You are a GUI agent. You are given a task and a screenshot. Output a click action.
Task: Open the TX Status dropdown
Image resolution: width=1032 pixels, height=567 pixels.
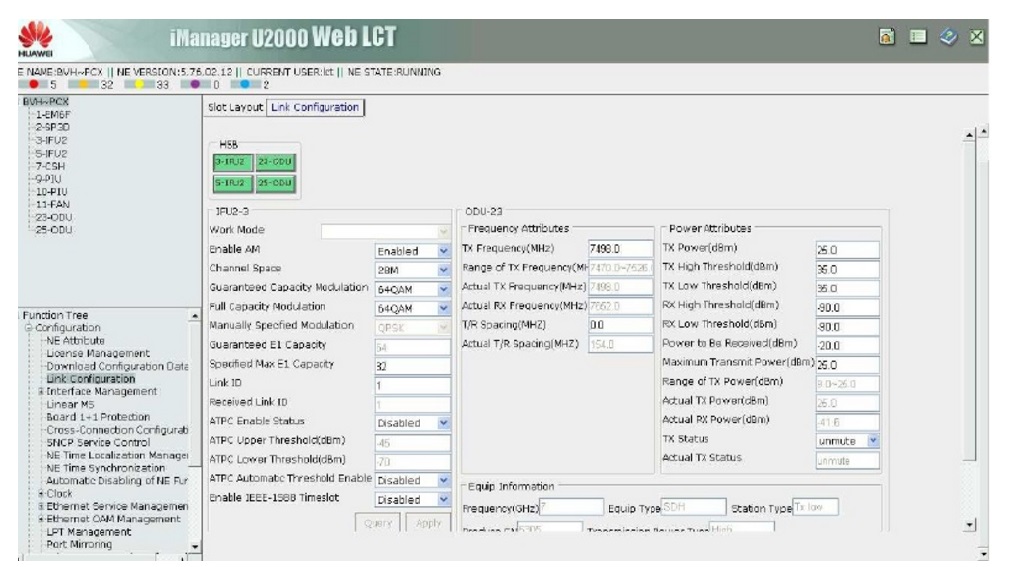coord(873,441)
